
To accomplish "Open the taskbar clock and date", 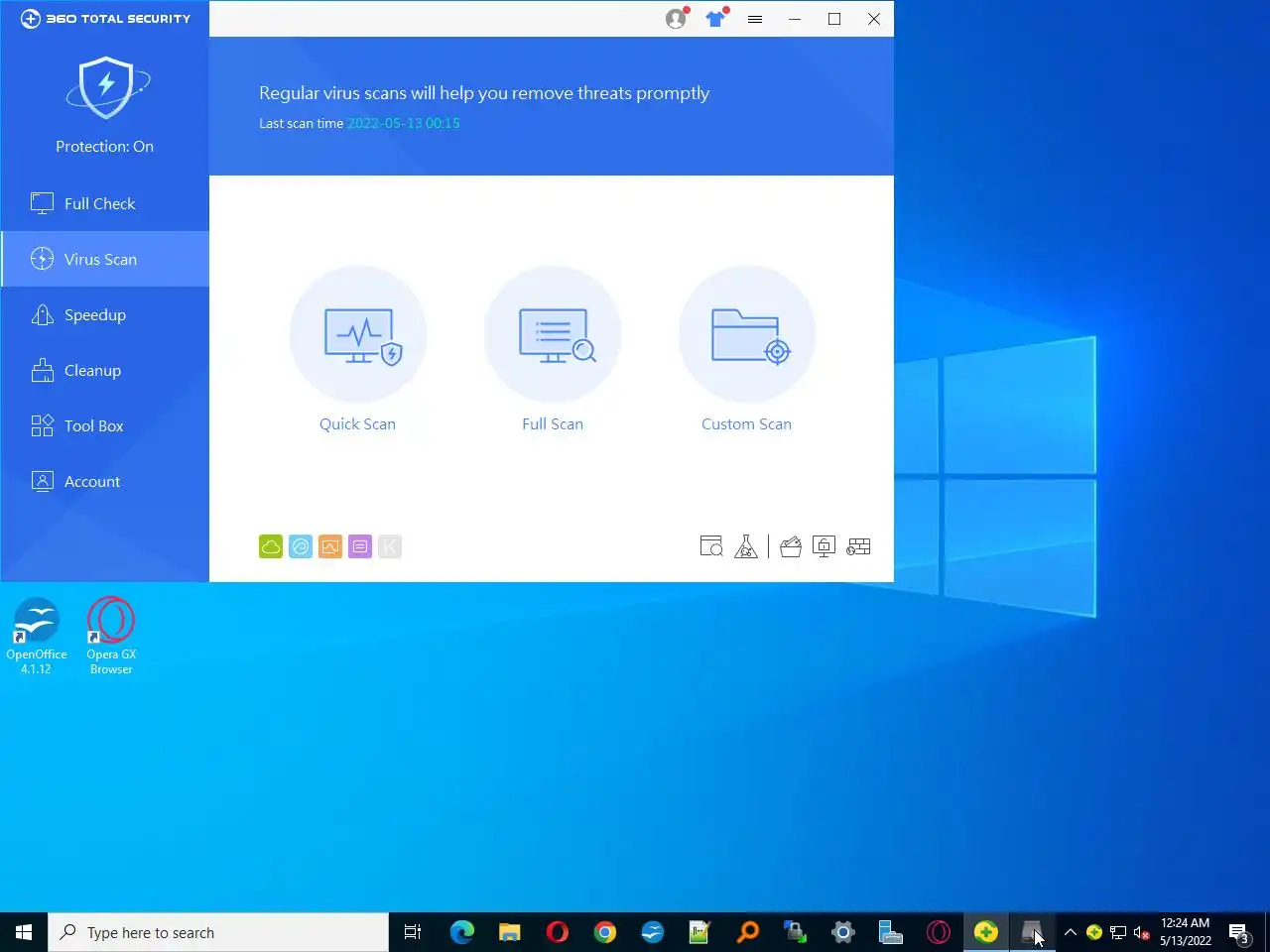I will (x=1186, y=932).
